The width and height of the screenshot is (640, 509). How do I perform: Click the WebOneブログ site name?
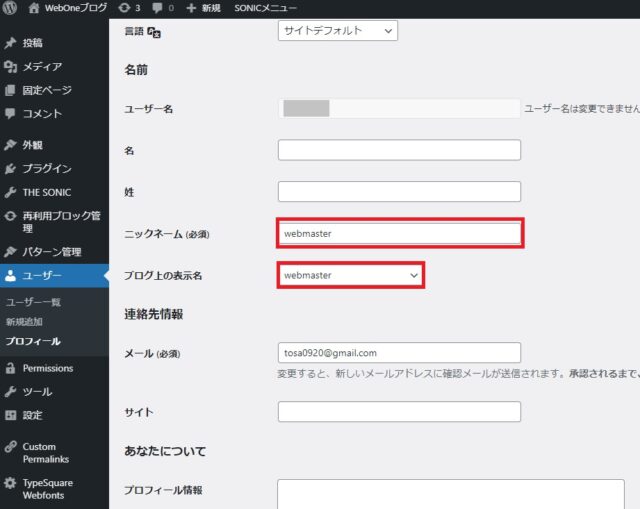[76, 8]
